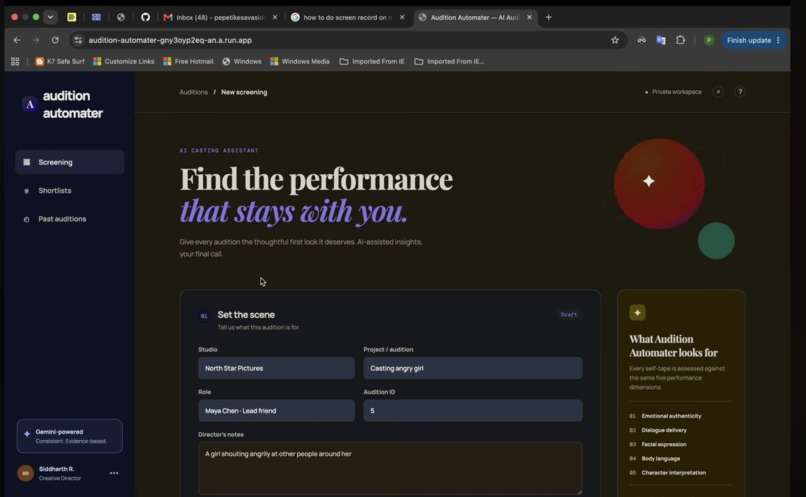The height and width of the screenshot is (497, 806).
Task: Click the Body language dimension
Action: coord(661,458)
